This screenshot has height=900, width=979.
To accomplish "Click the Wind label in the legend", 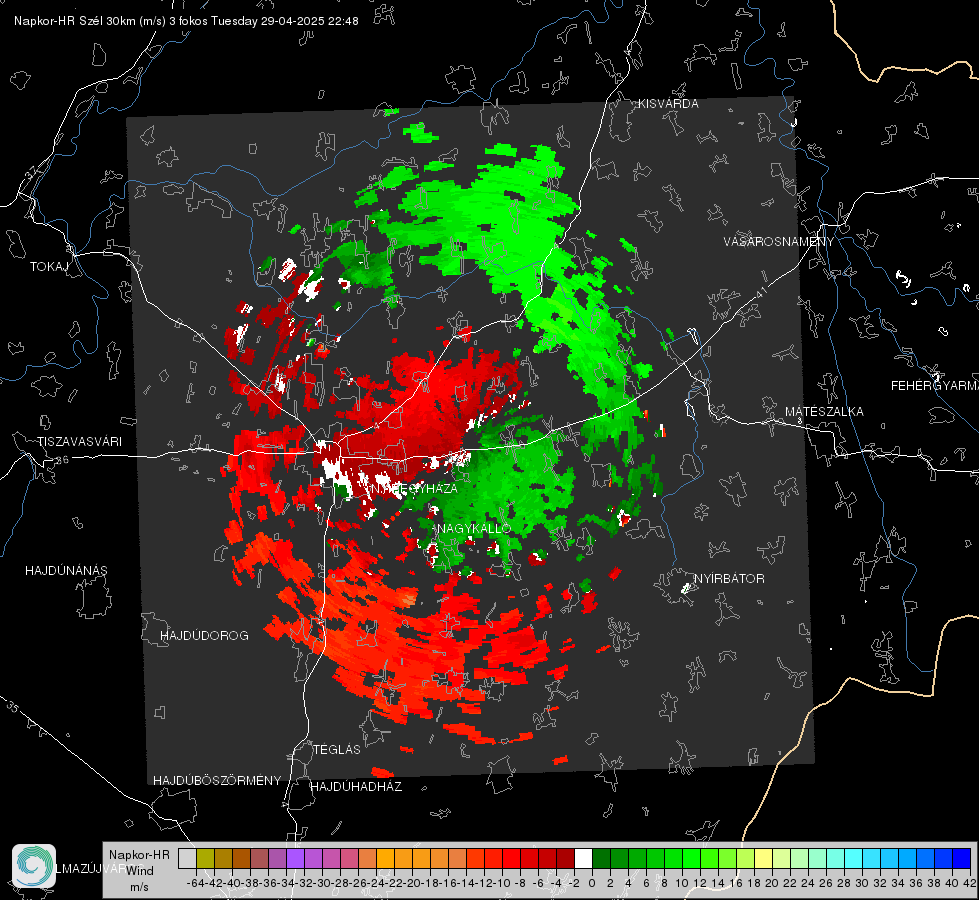I will (140, 871).
